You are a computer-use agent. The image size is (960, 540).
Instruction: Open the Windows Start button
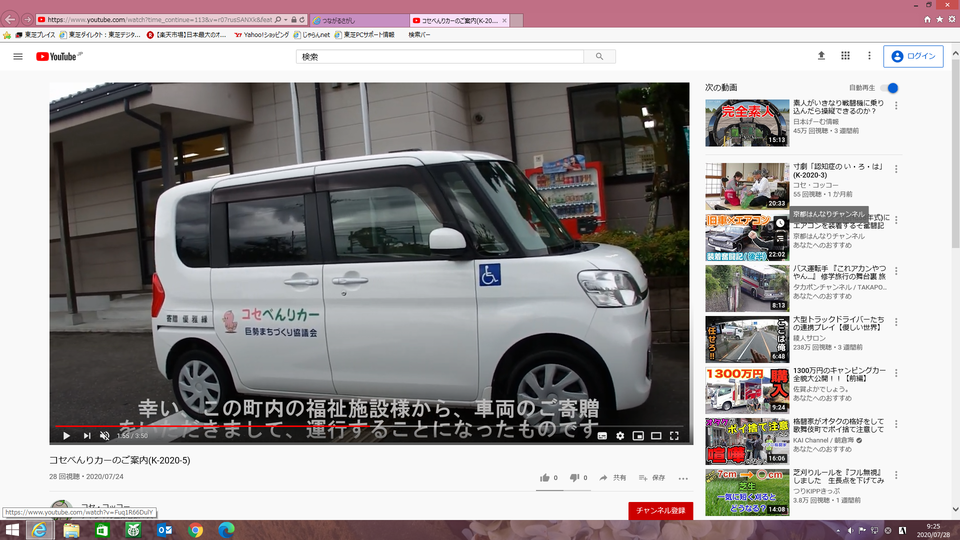coord(12,530)
